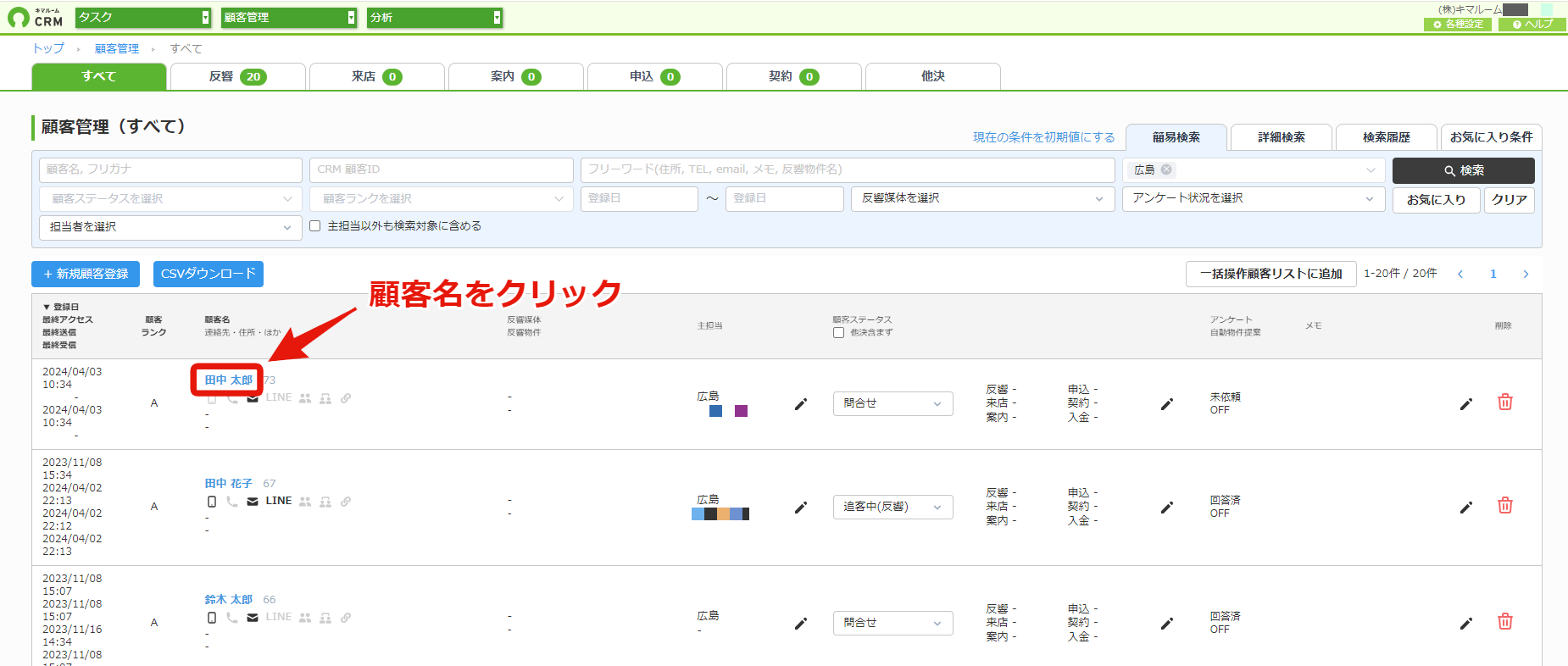Click the お気に入り button

pos(1436,200)
